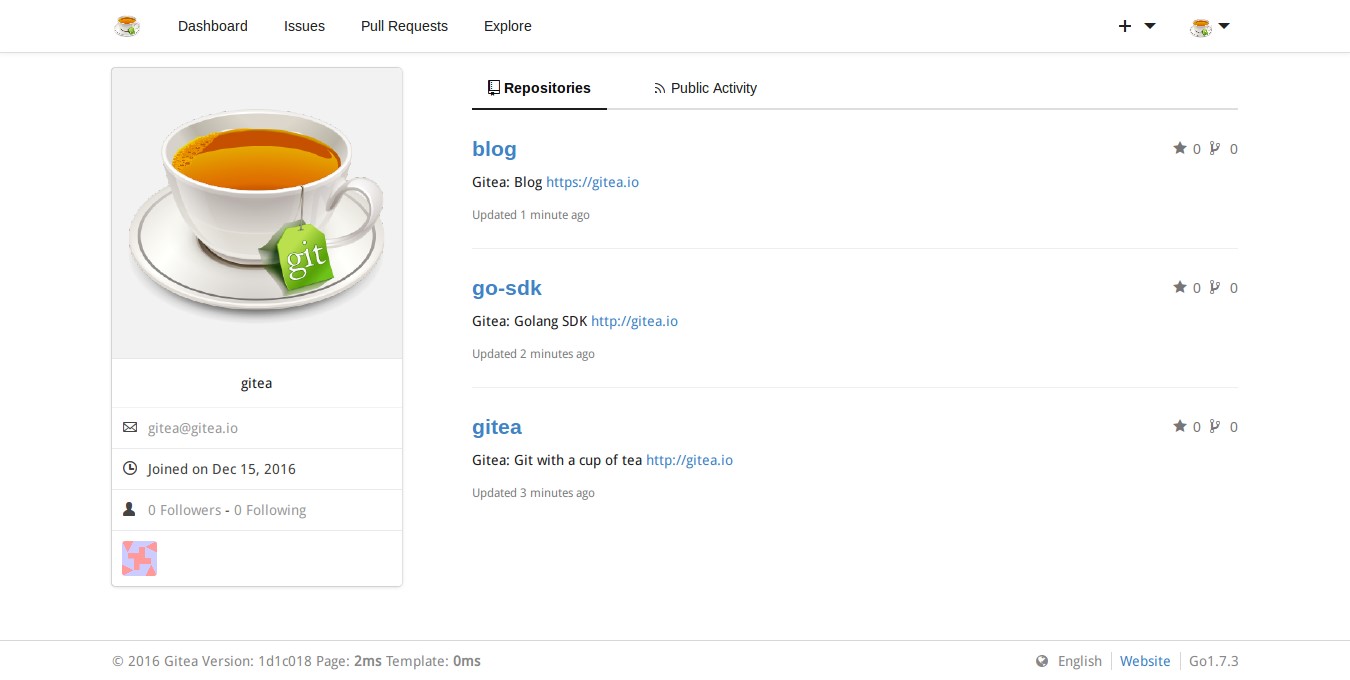Screen dimensions: 1350x680
Task: Switch to the Public Activity tab
Action: coord(705,88)
